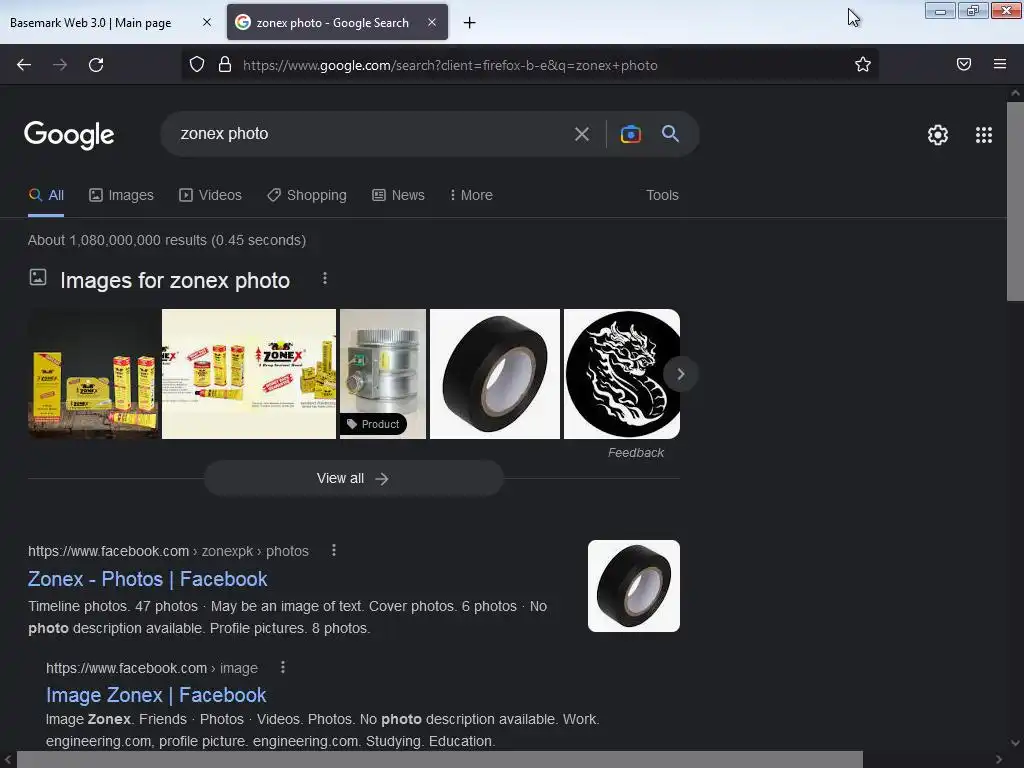Open the Zonex banner image with yellow packs
This screenshot has height=768, width=1024.
tap(249, 374)
